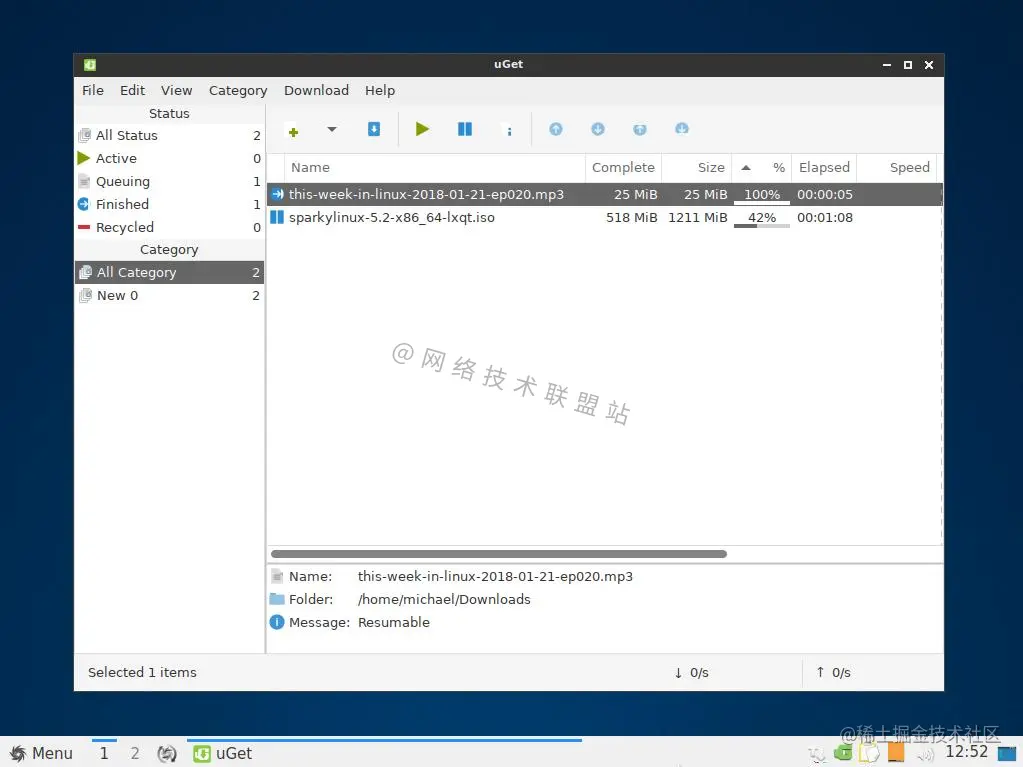Click the Queuing document icon

point(84,181)
